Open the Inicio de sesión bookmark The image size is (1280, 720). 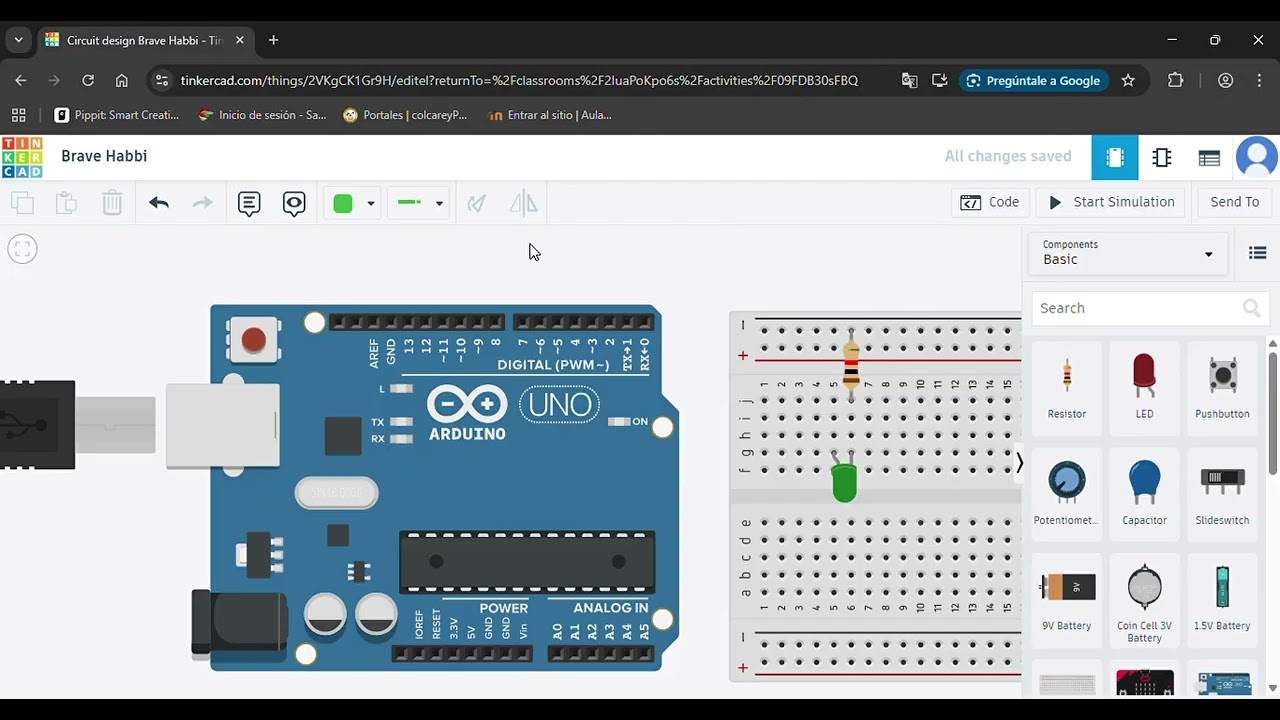click(x=263, y=115)
